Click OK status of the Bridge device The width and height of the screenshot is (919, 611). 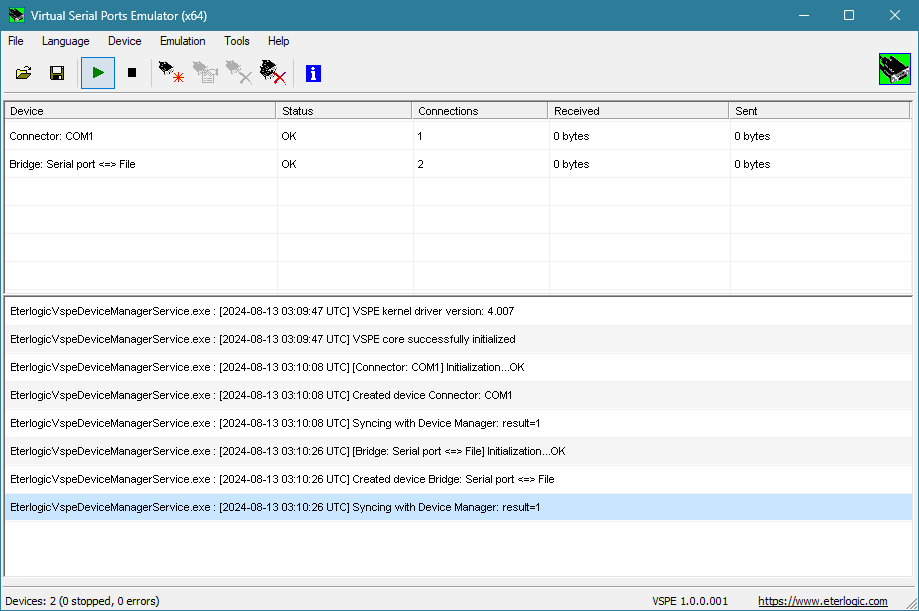pyautogui.click(x=289, y=164)
